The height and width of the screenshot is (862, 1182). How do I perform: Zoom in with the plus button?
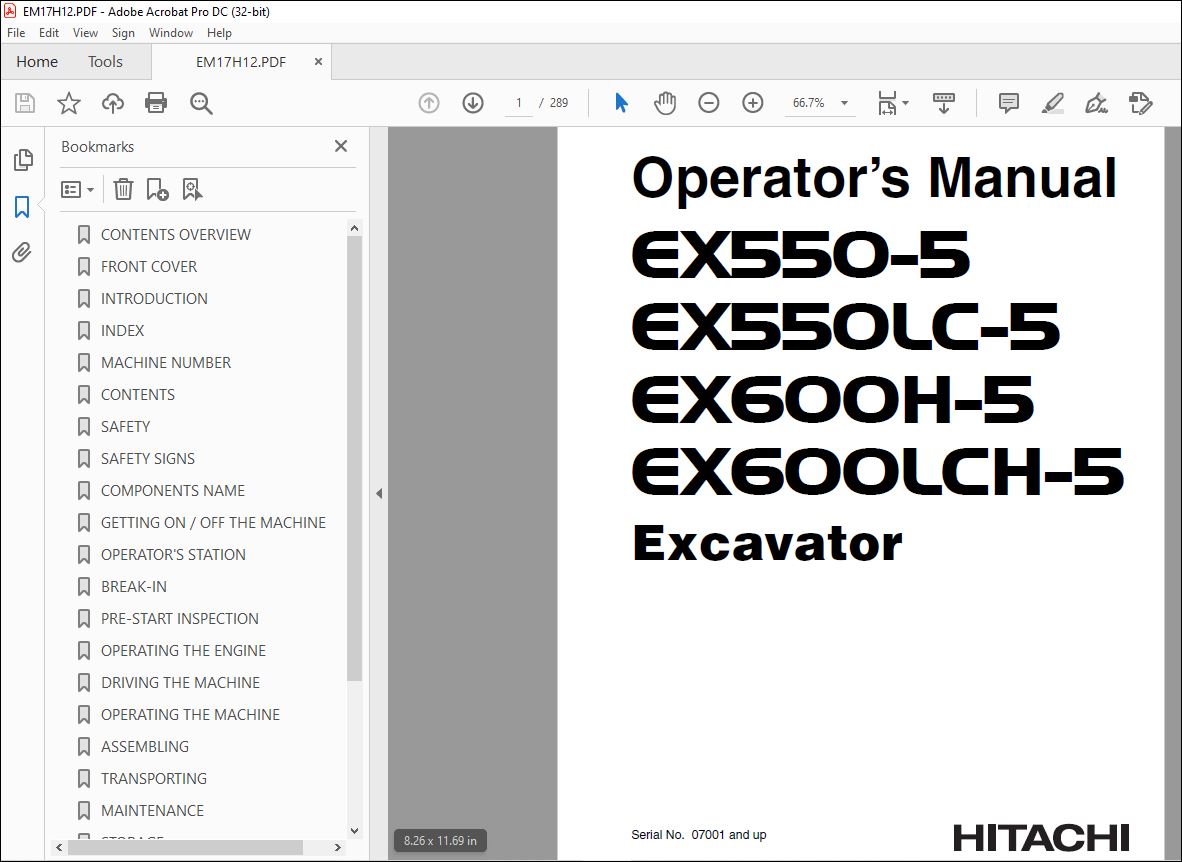click(x=752, y=103)
